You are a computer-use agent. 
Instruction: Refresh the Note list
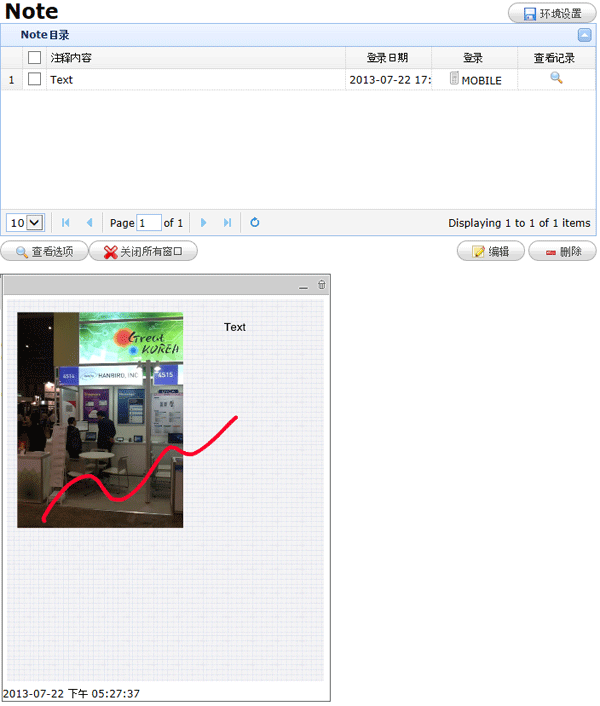point(255,223)
